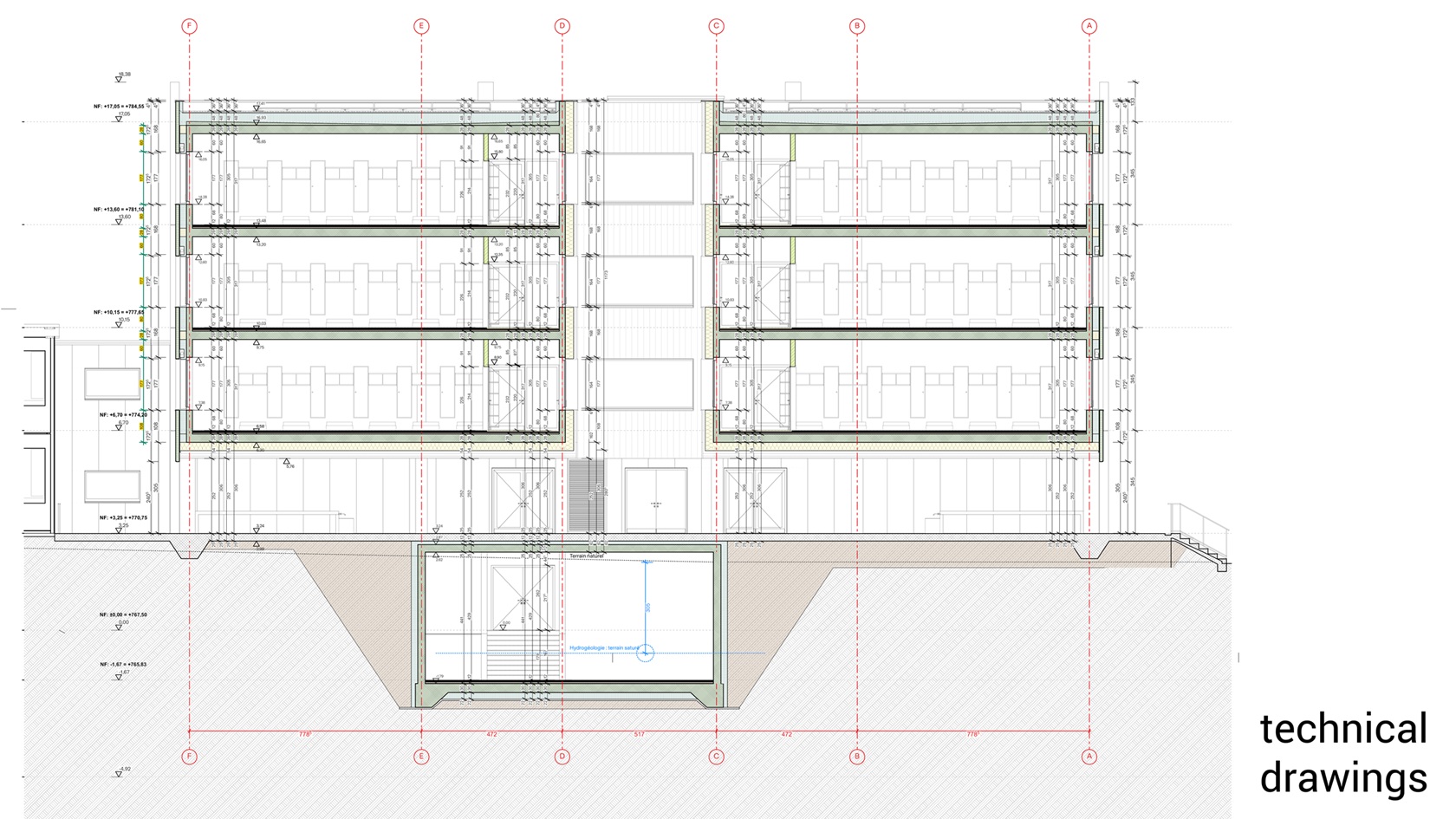
Task: Select the Terrain naturel label
Action: tap(586, 556)
